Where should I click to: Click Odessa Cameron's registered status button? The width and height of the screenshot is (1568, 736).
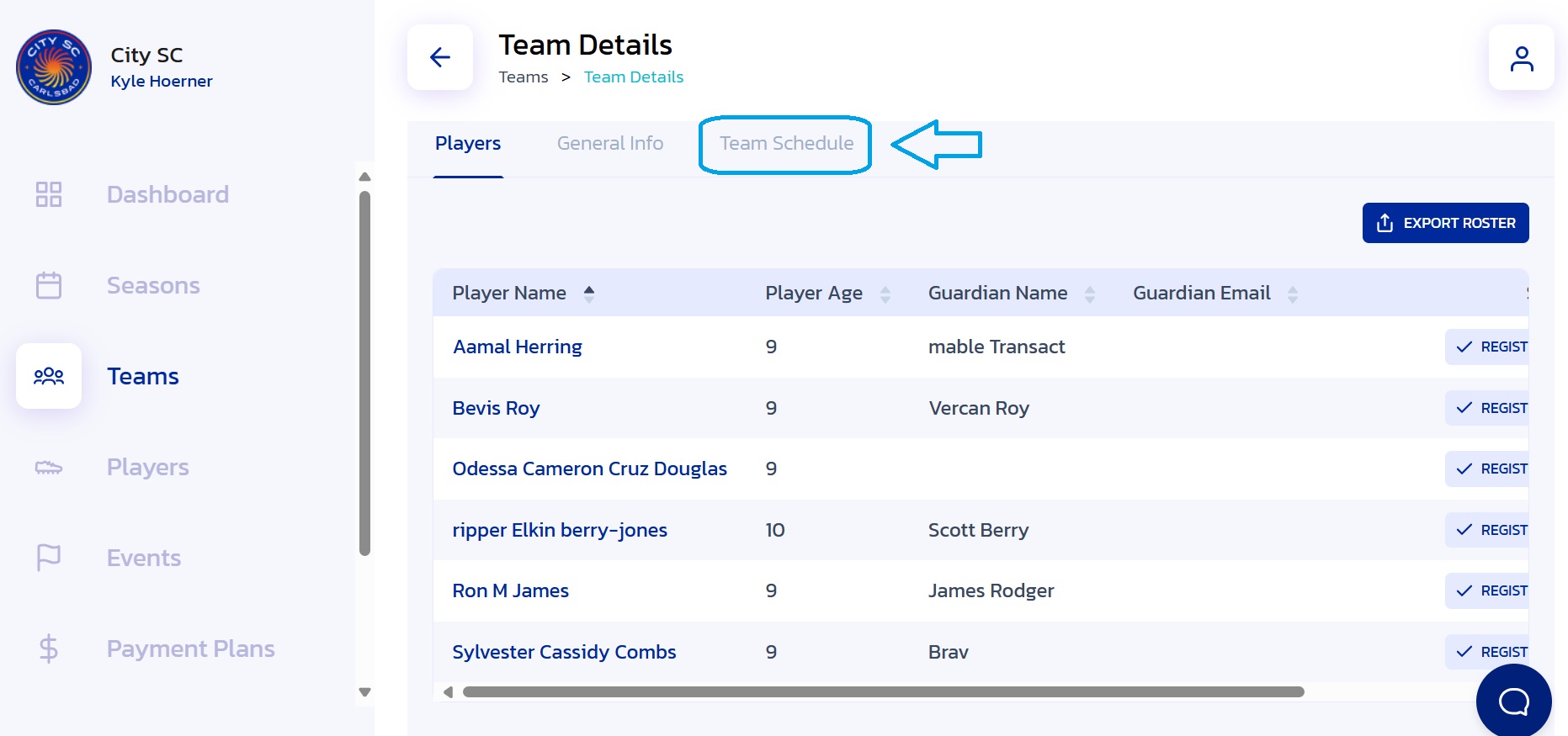[x=1487, y=469]
